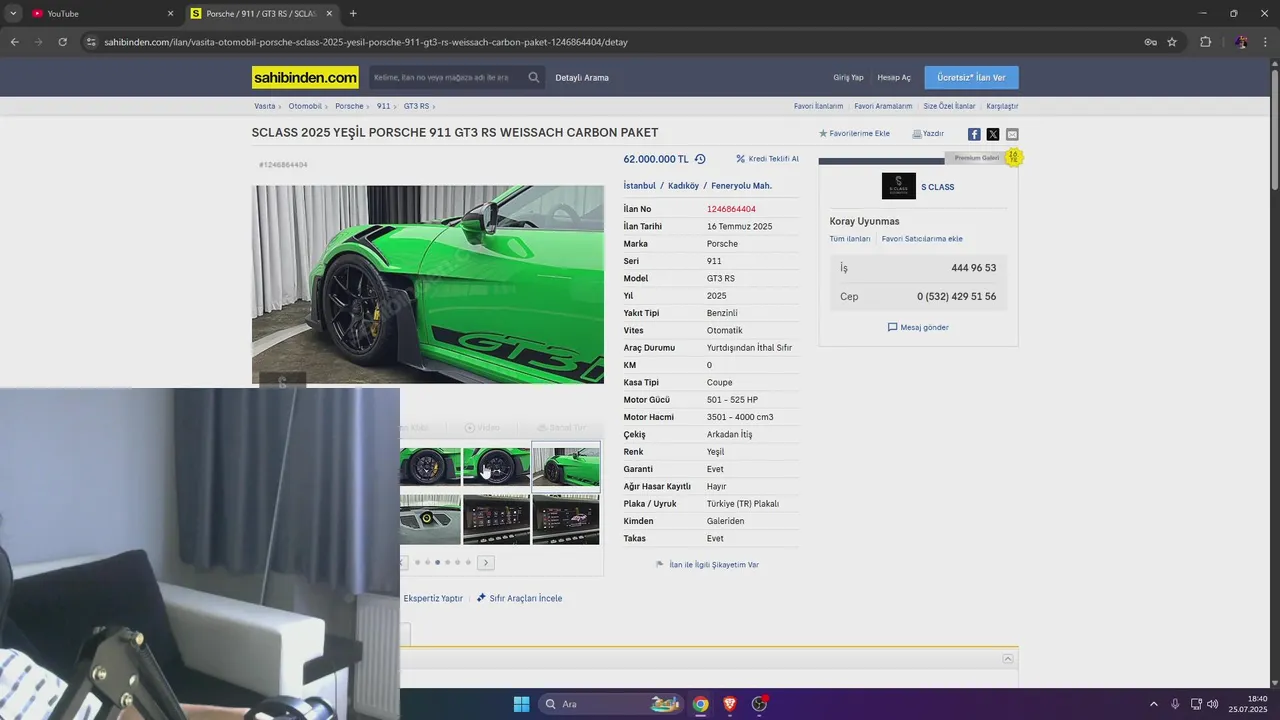Go to next thumbnail page arrow

486,563
